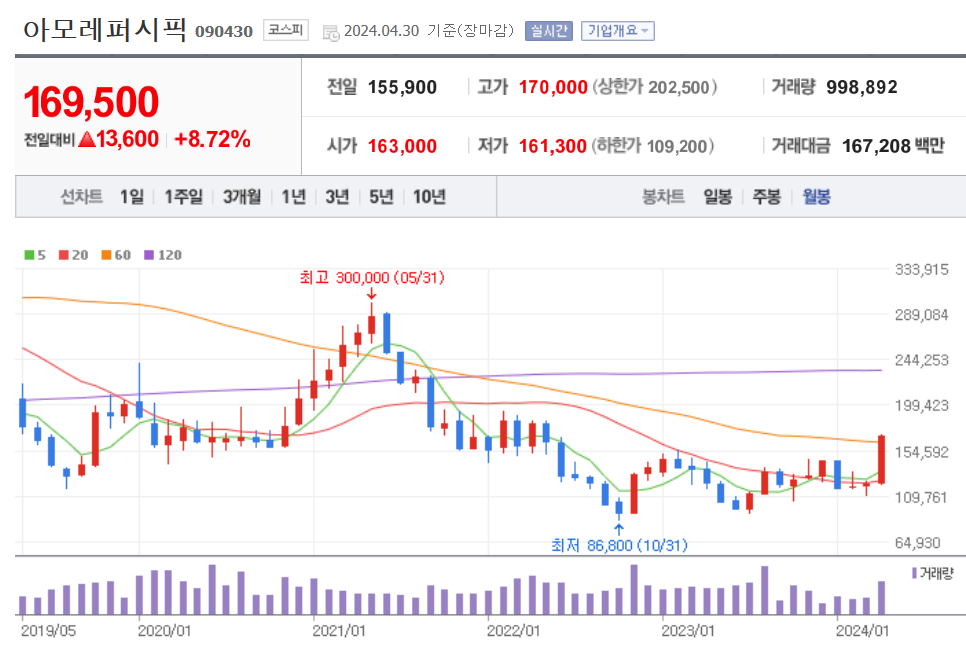Click the calendar clock icon beside the date
Viewport: 966px width, 663px height.
tap(331, 33)
